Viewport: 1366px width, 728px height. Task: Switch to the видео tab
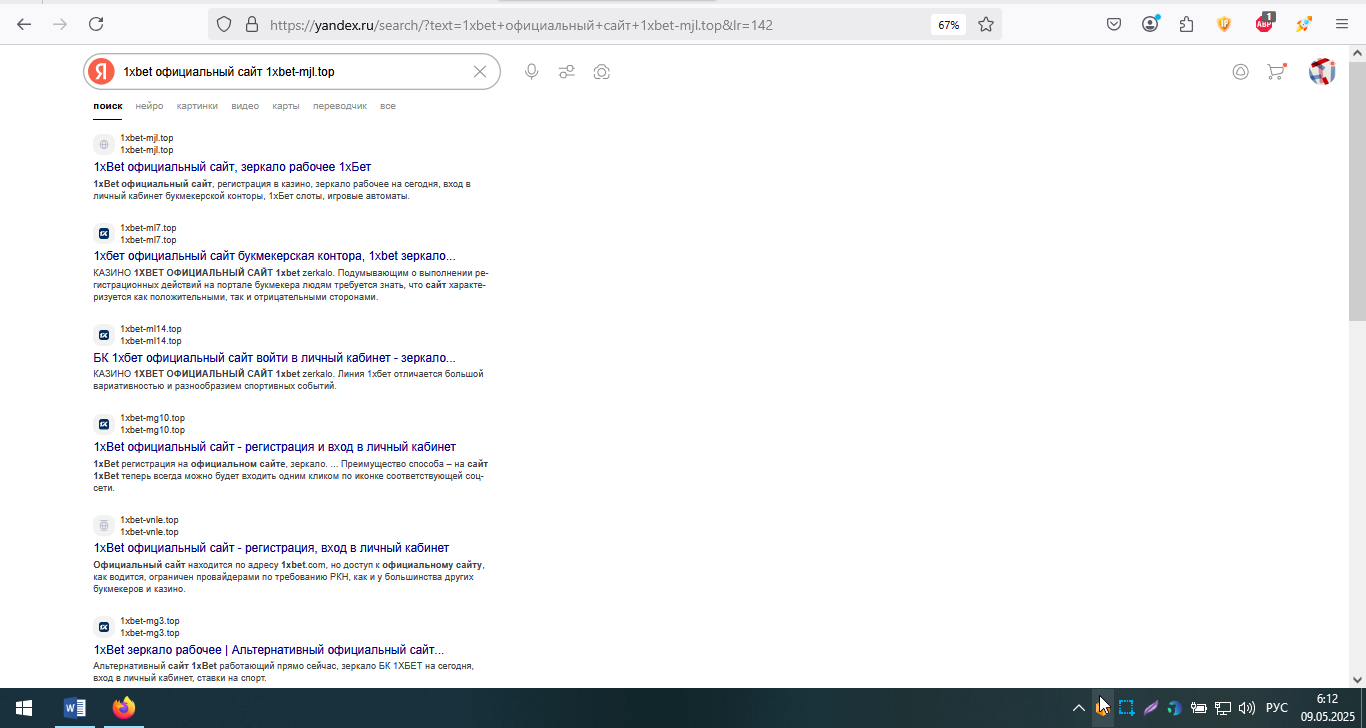coord(245,106)
